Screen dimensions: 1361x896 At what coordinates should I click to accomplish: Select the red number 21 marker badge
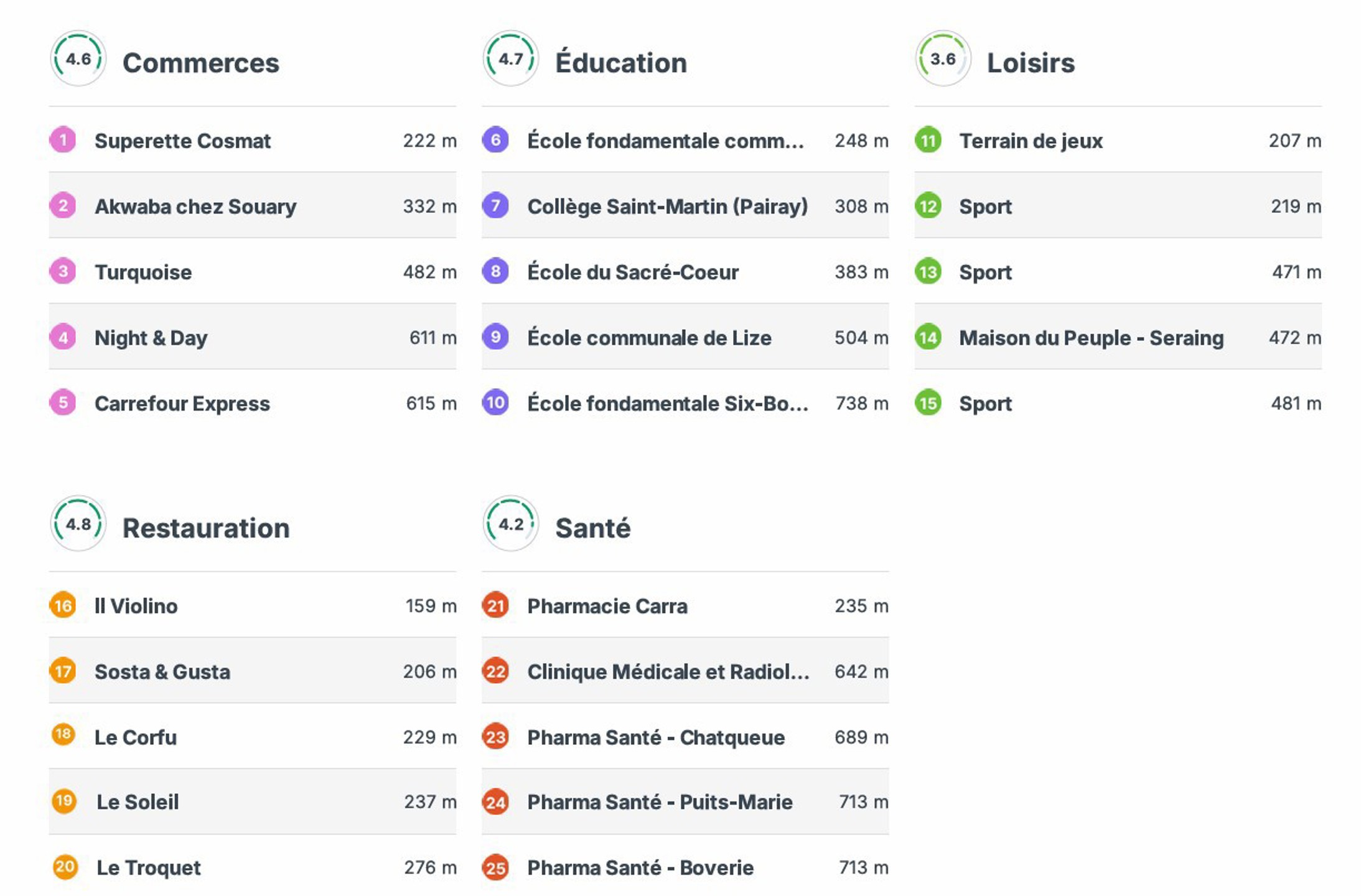pos(495,605)
